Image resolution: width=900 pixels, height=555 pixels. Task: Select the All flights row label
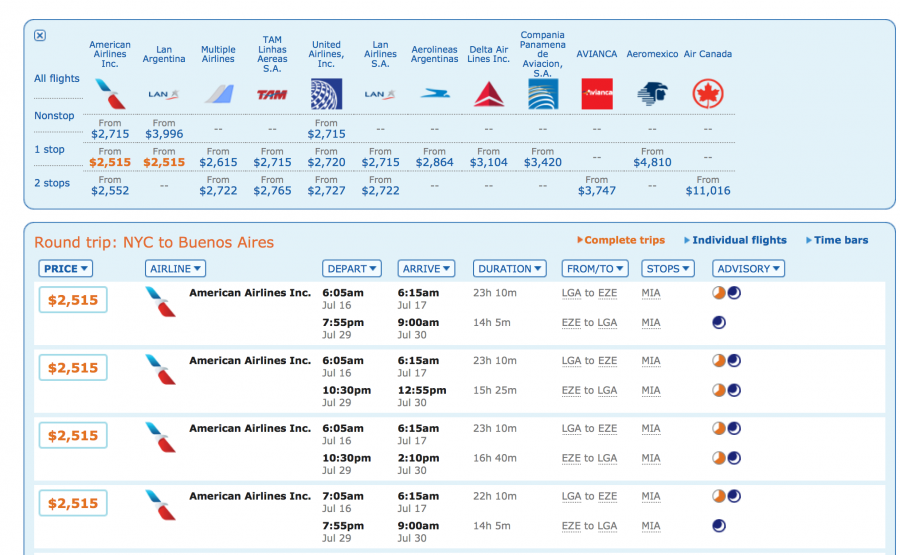click(x=56, y=78)
